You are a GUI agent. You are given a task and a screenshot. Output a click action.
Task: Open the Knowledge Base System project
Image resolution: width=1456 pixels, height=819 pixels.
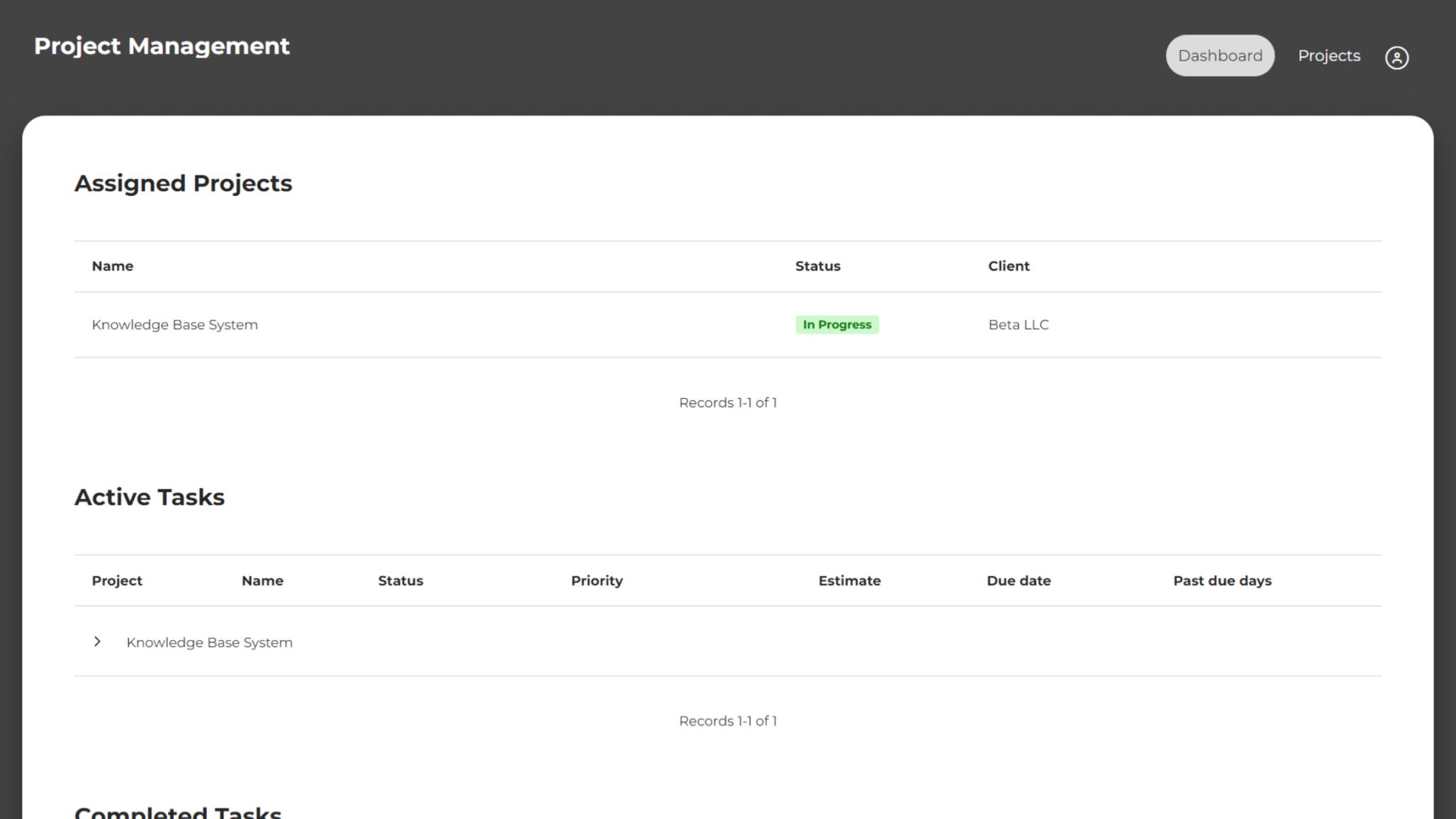coord(175,324)
